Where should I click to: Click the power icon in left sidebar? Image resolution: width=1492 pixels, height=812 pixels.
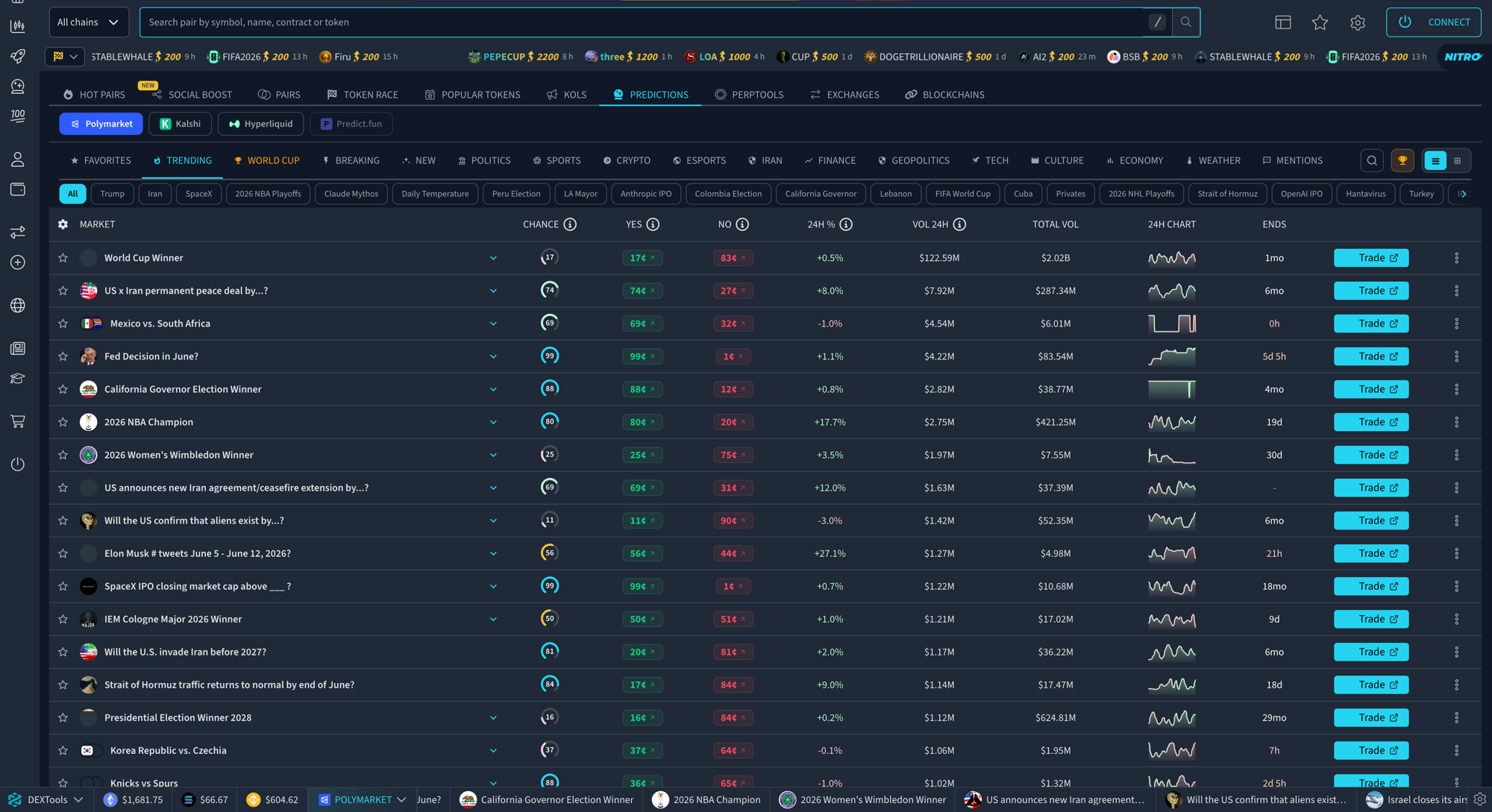coord(18,464)
